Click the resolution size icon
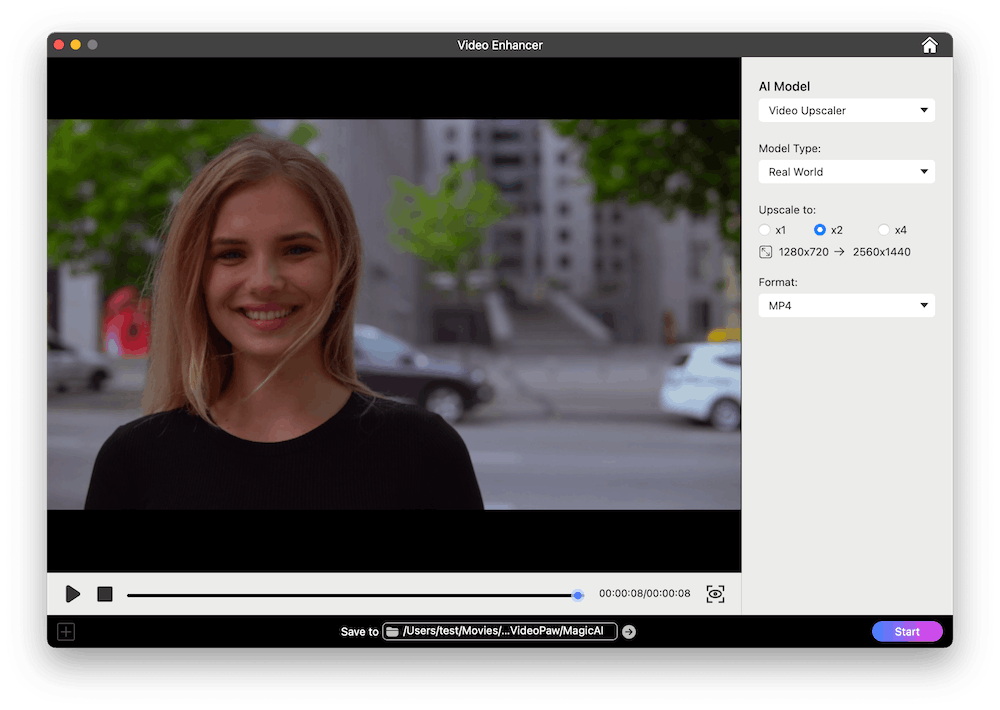1000x710 pixels. click(765, 252)
